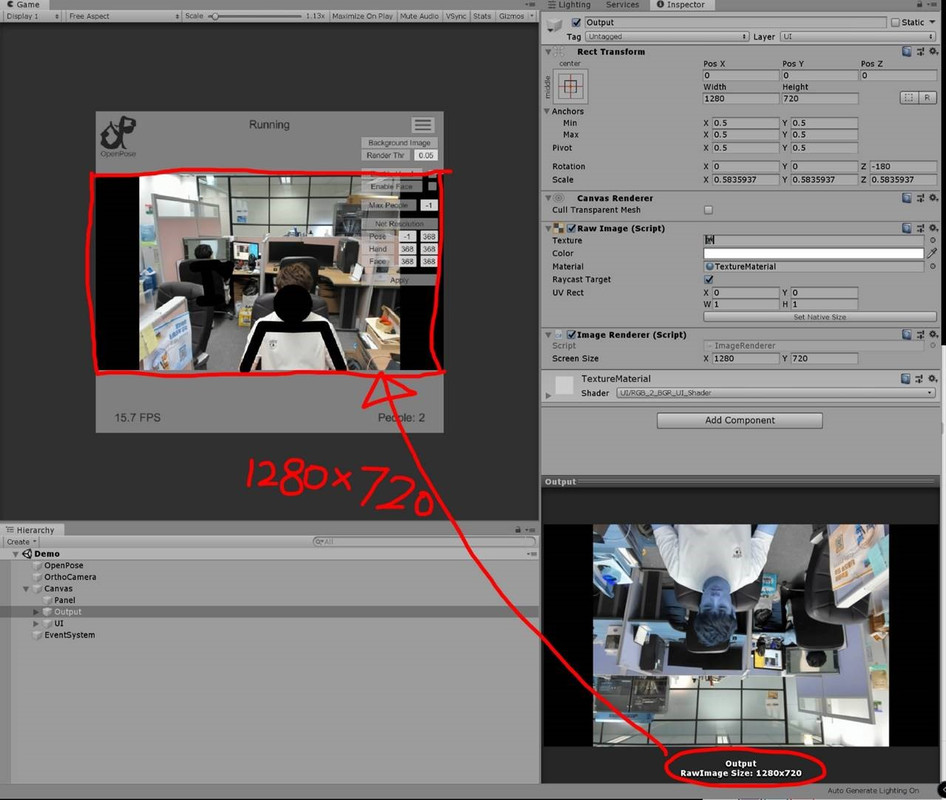The image size is (946, 800).
Task: Toggle Maximize On Play
Action: coord(362,16)
